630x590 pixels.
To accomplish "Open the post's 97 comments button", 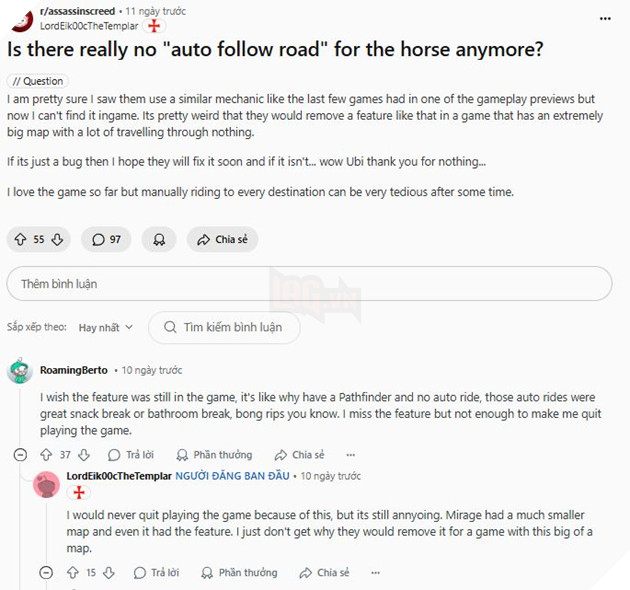I will point(107,240).
